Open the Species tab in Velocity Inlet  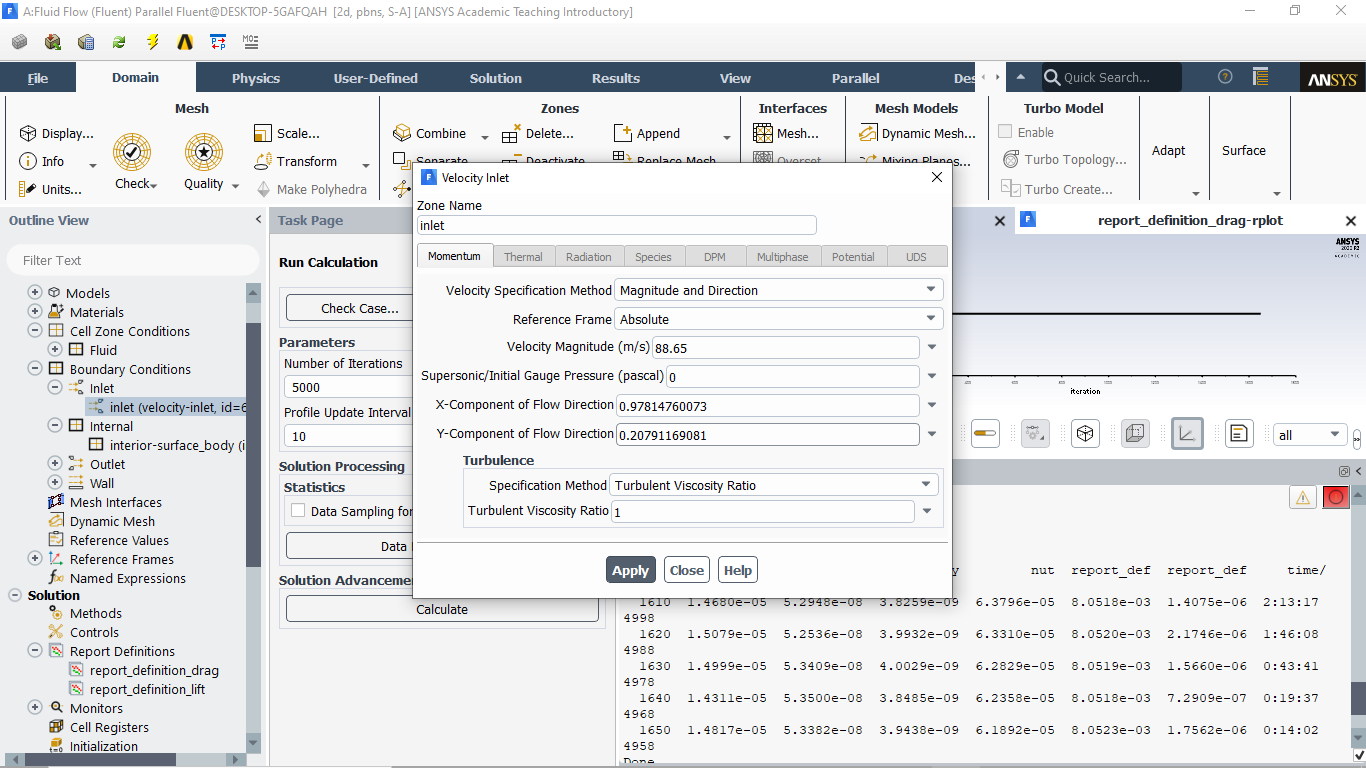point(653,257)
